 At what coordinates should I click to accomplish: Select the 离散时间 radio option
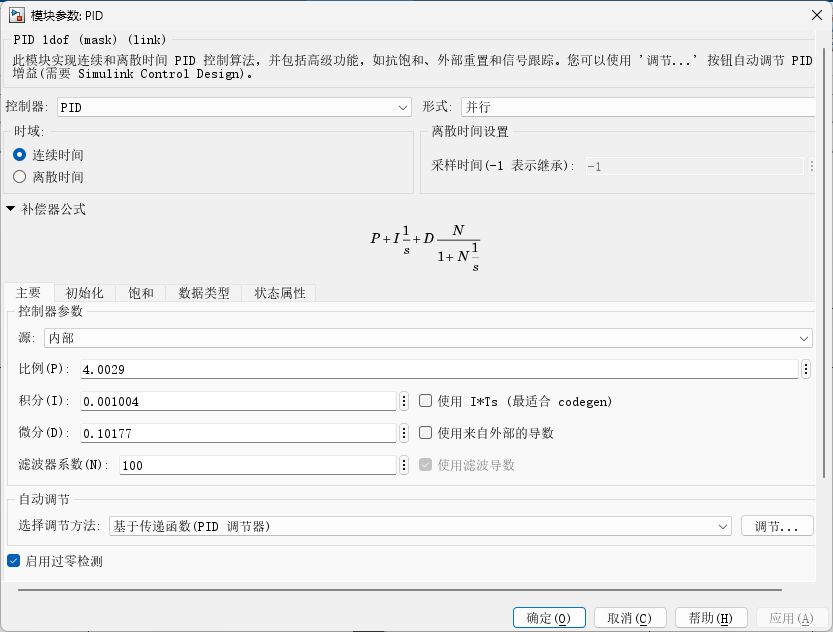(20, 177)
